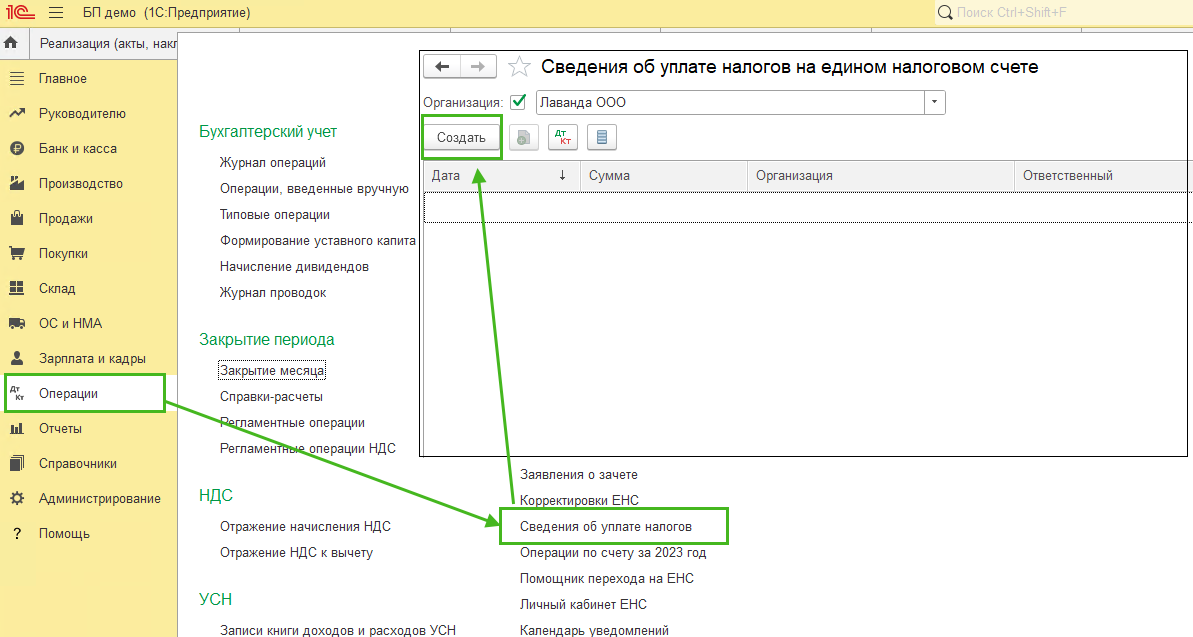The width and height of the screenshot is (1193, 637).
Task: Click the Создать button
Action: pyautogui.click(x=461, y=138)
